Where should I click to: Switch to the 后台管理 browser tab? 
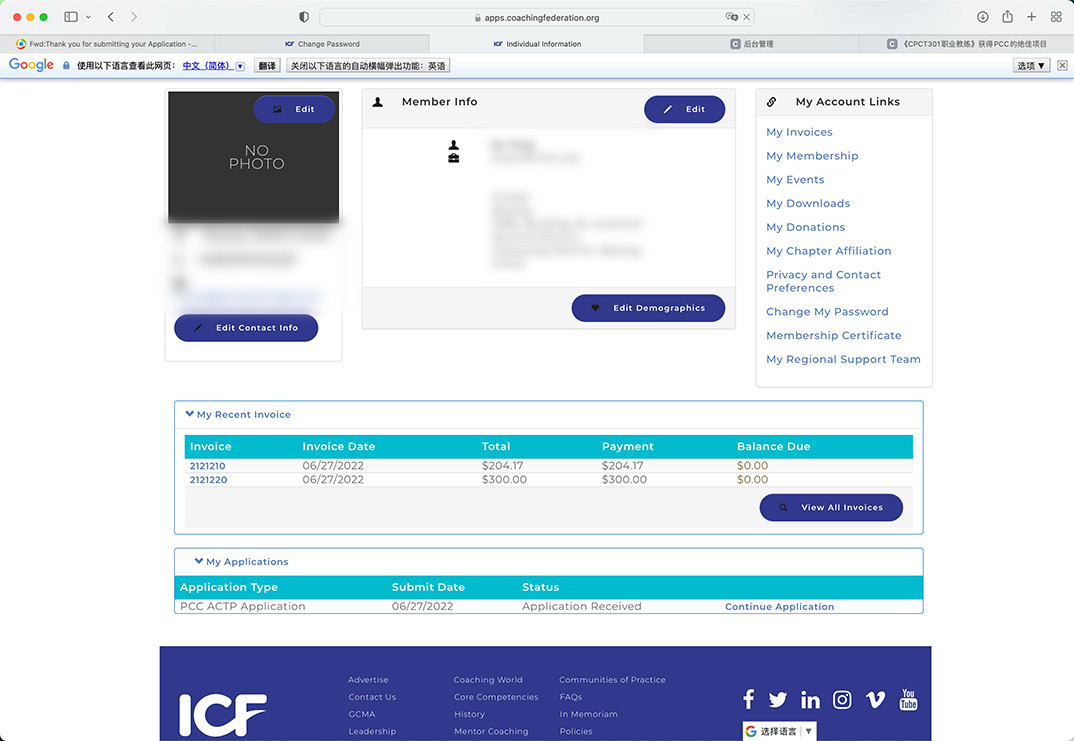pyautogui.click(x=751, y=44)
